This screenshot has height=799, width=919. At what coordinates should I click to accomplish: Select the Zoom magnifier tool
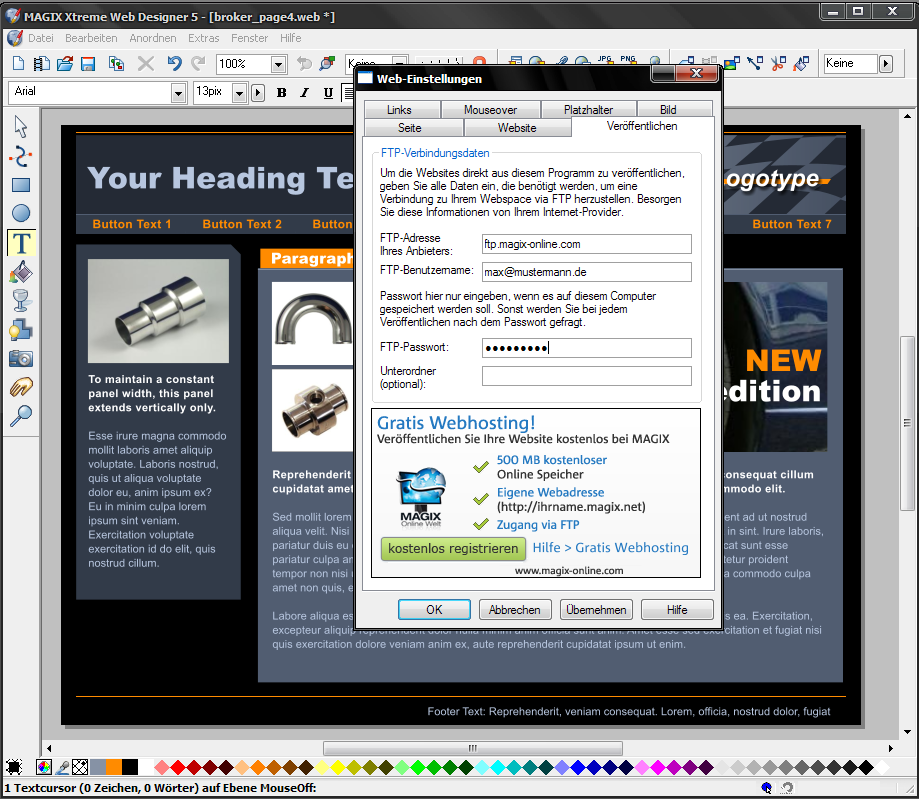[x=21, y=416]
